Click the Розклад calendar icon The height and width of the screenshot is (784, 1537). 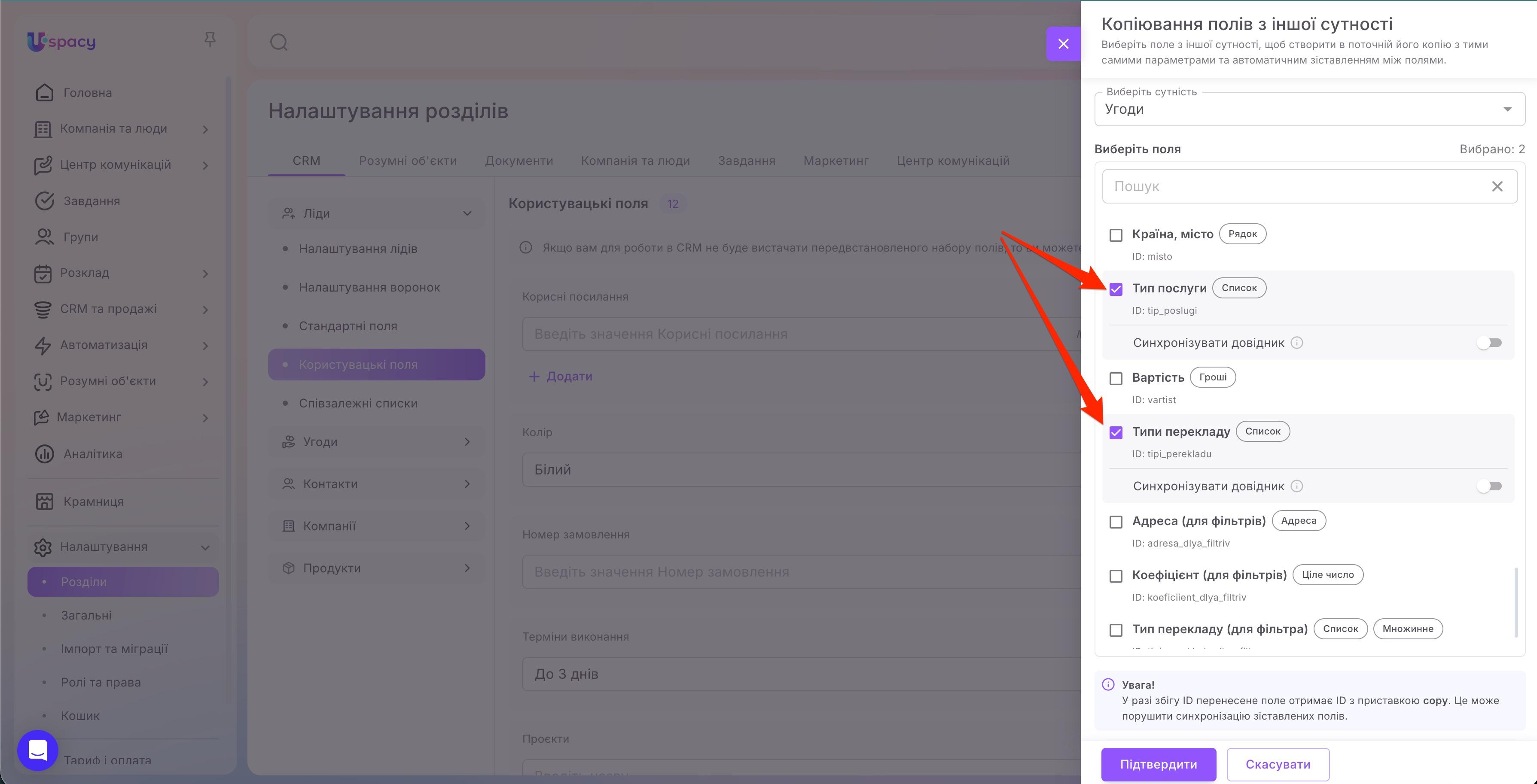(x=43, y=273)
